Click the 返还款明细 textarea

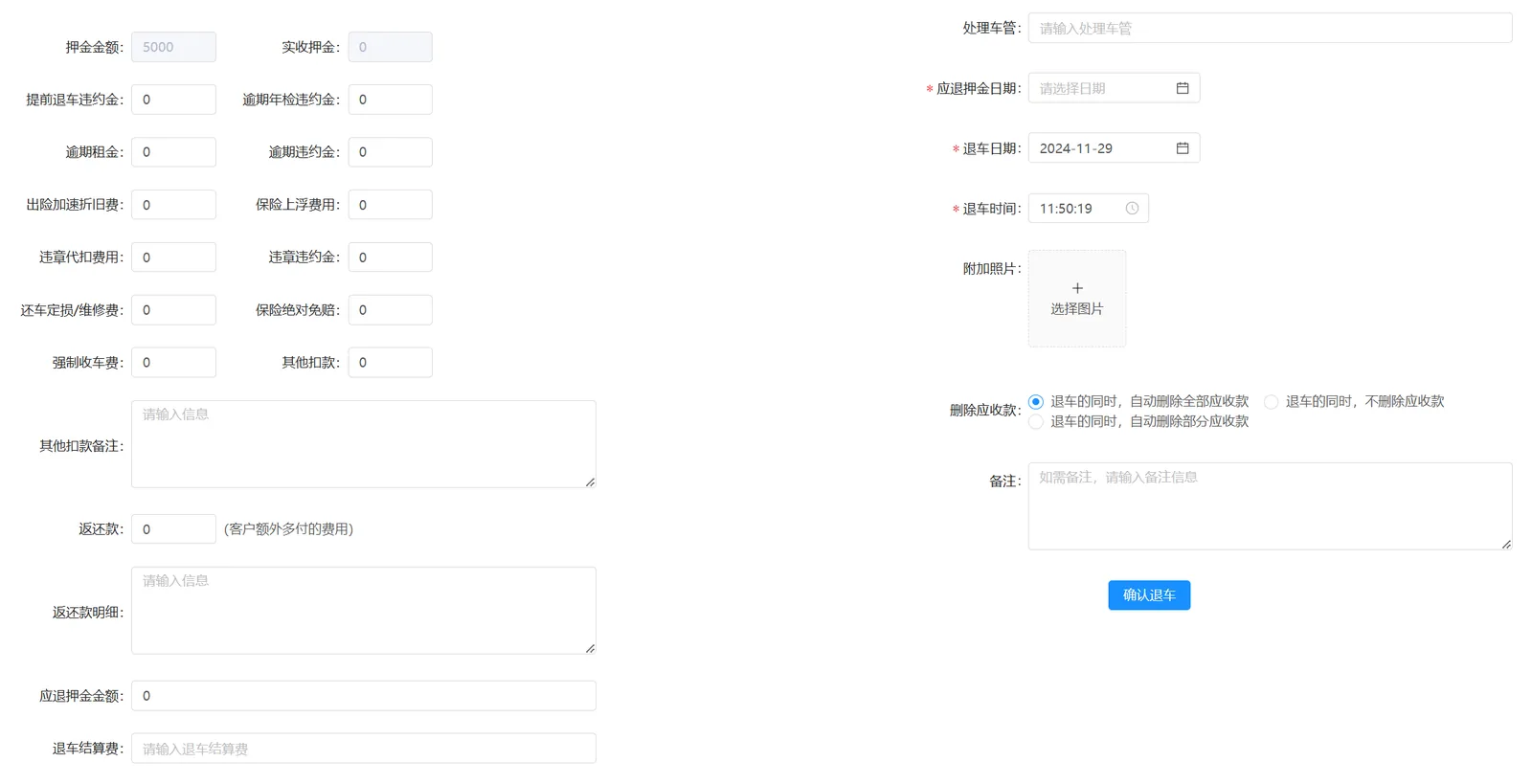[x=364, y=611]
